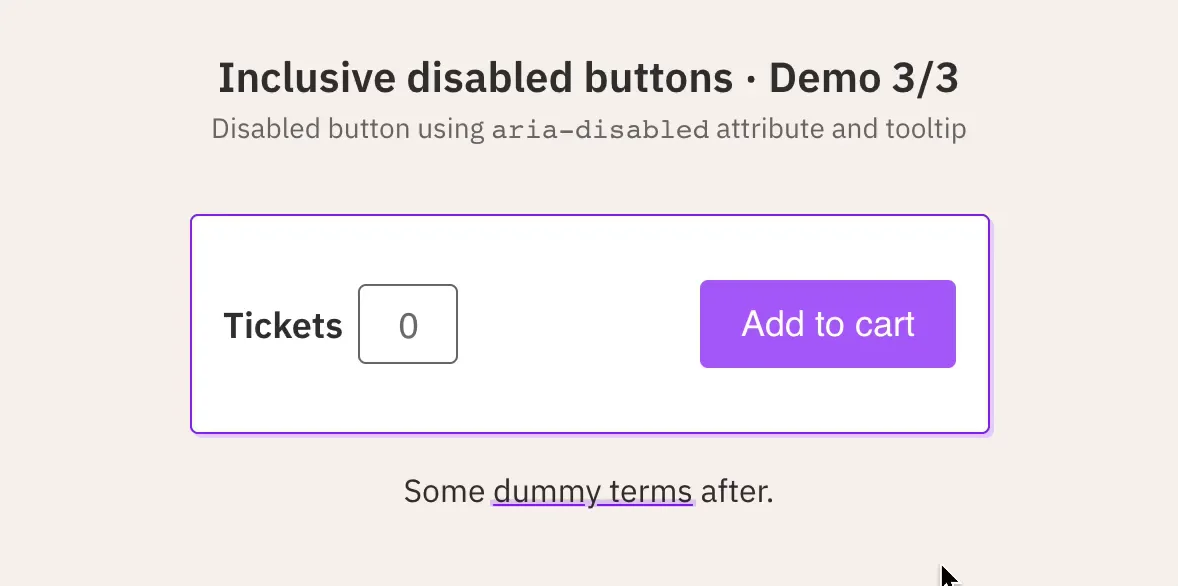Click the Inclusive disabled buttons heading
The width and height of the screenshot is (1178, 586).
(x=475, y=78)
